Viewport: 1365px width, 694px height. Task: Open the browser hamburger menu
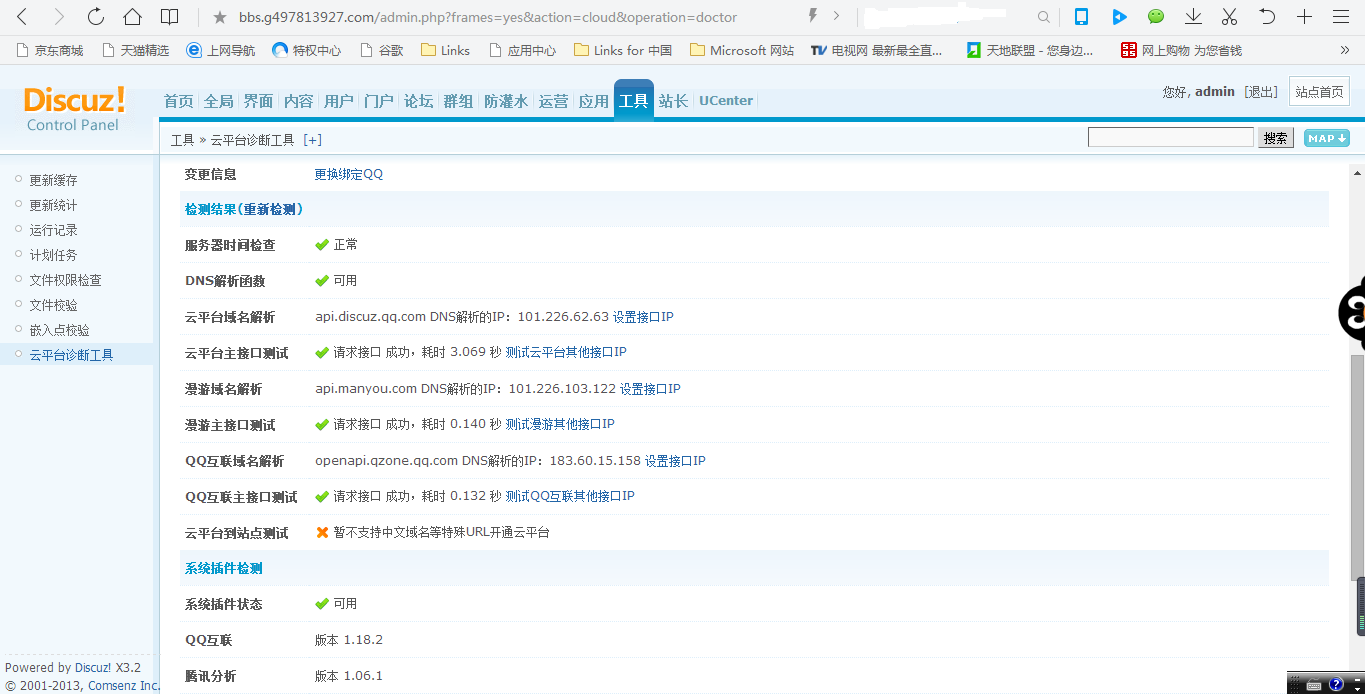point(1341,17)
